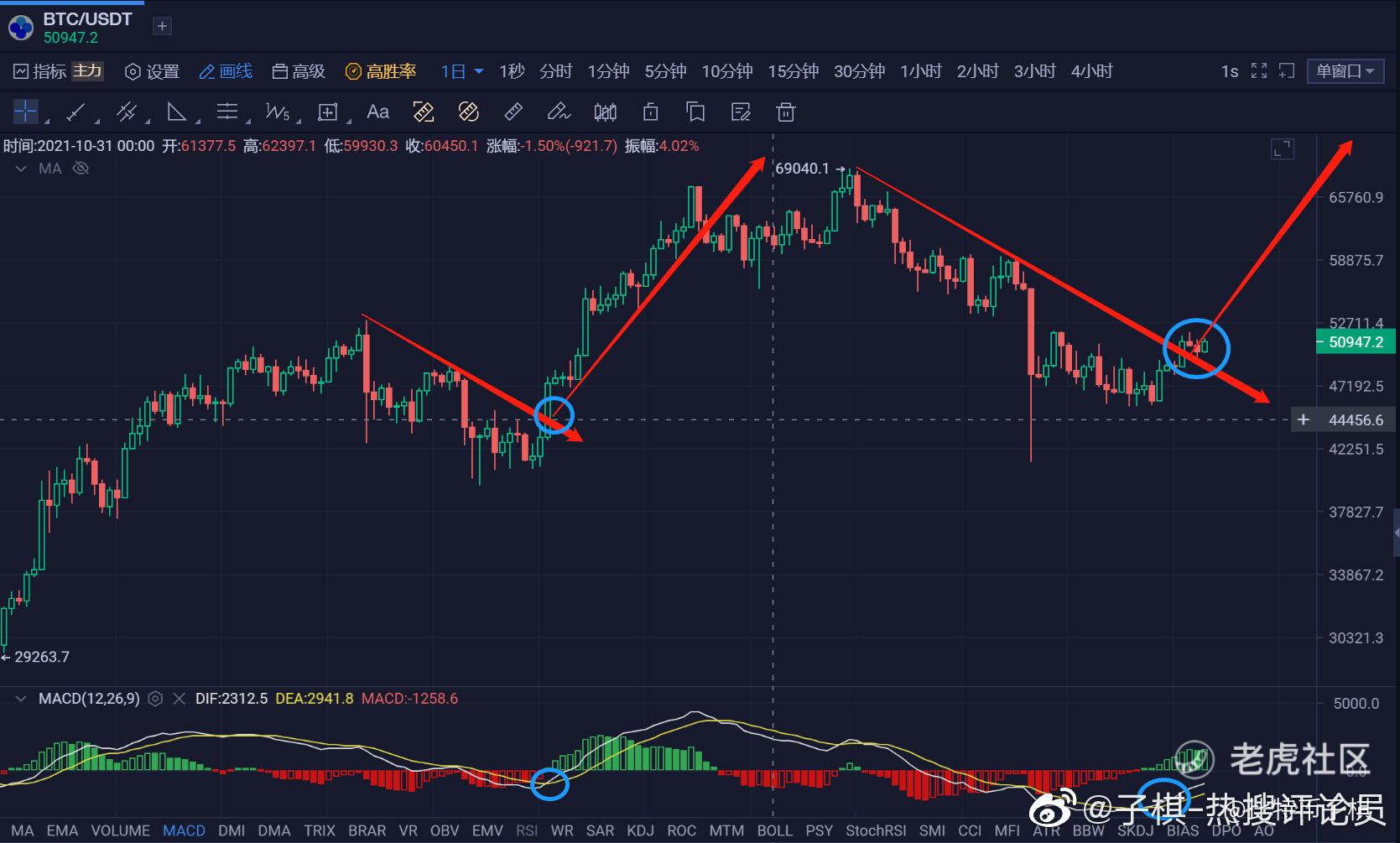The width and height of the screenshot is (1400, 843).
Task: Select the horizontal lines Fibonacci tool
Action: [x=226, y=112]
